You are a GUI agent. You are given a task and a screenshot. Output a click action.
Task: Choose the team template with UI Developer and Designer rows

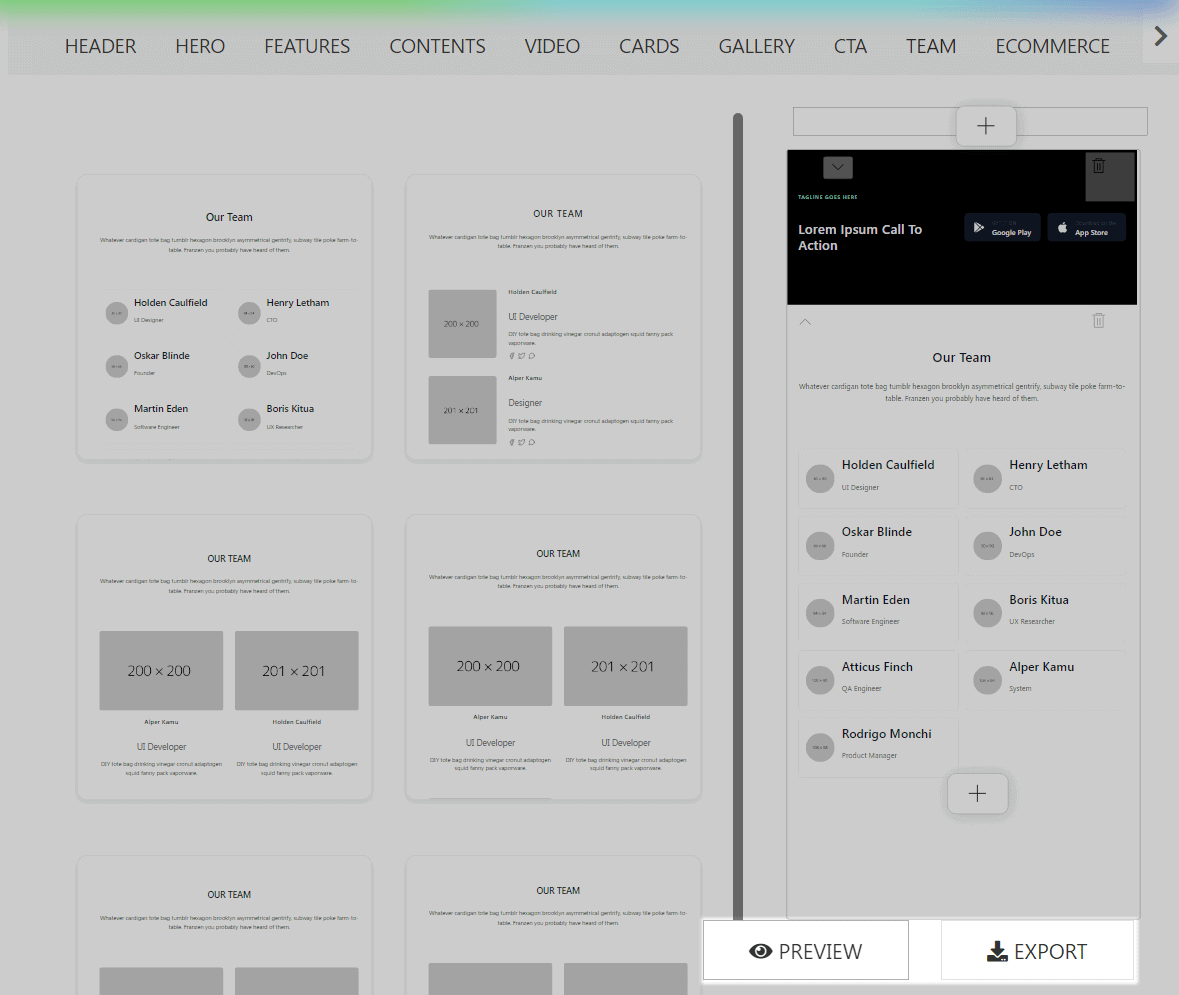(553, 317)
